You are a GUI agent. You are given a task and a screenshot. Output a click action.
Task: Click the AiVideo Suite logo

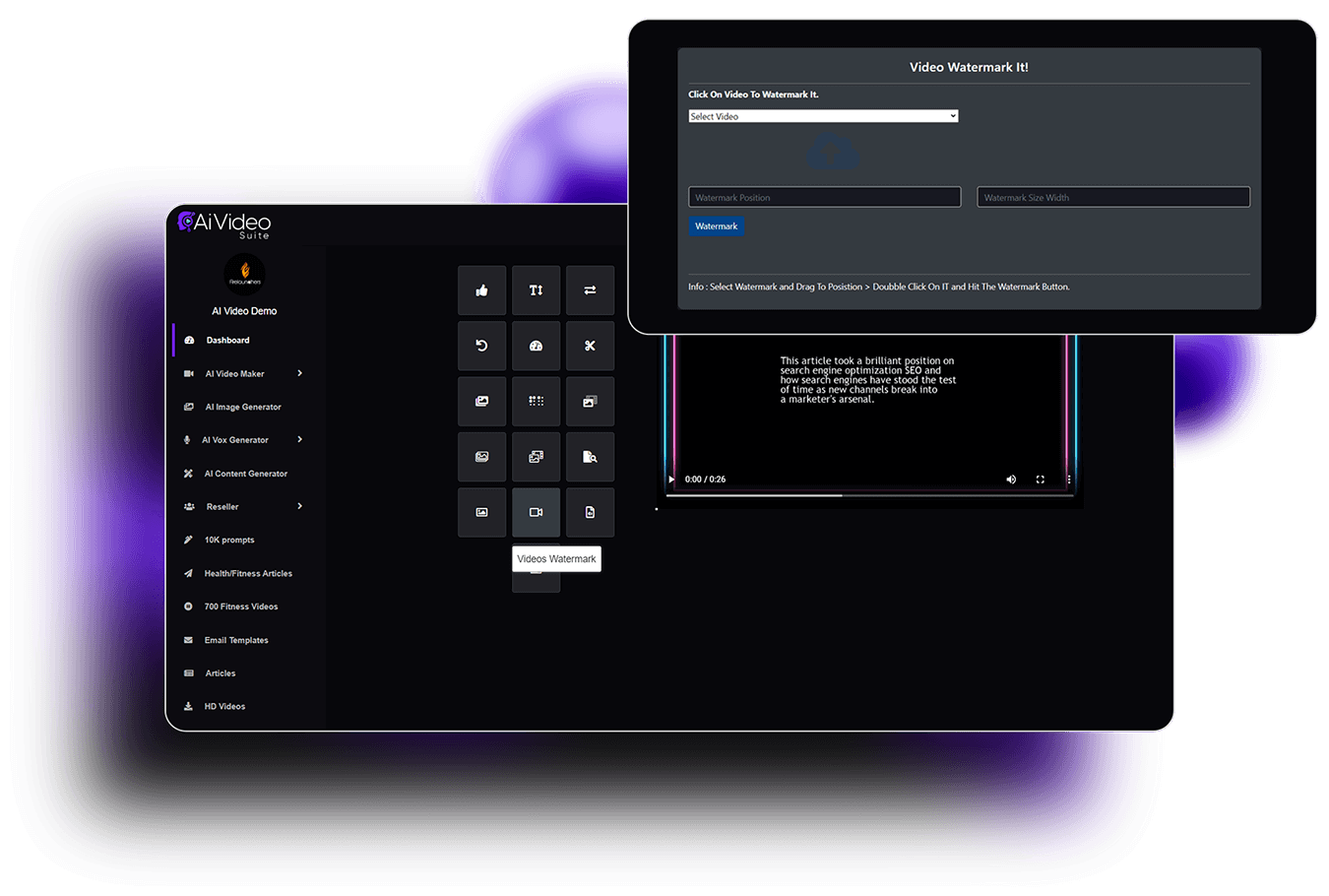point(224,224)
